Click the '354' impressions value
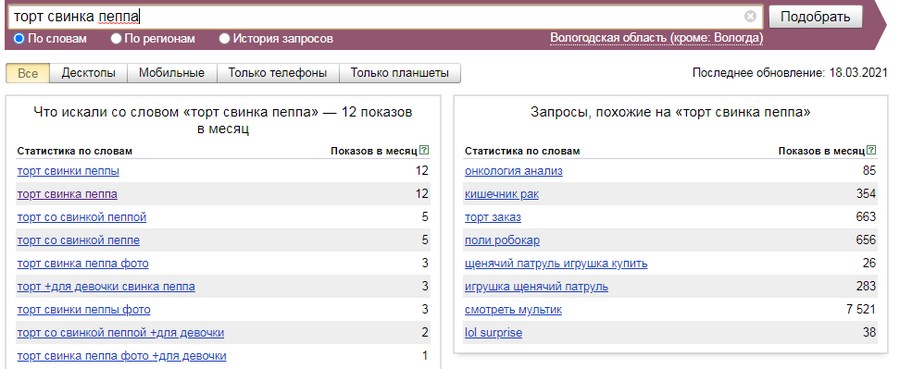Screen dimensions: 900x369 coord(866,194)
